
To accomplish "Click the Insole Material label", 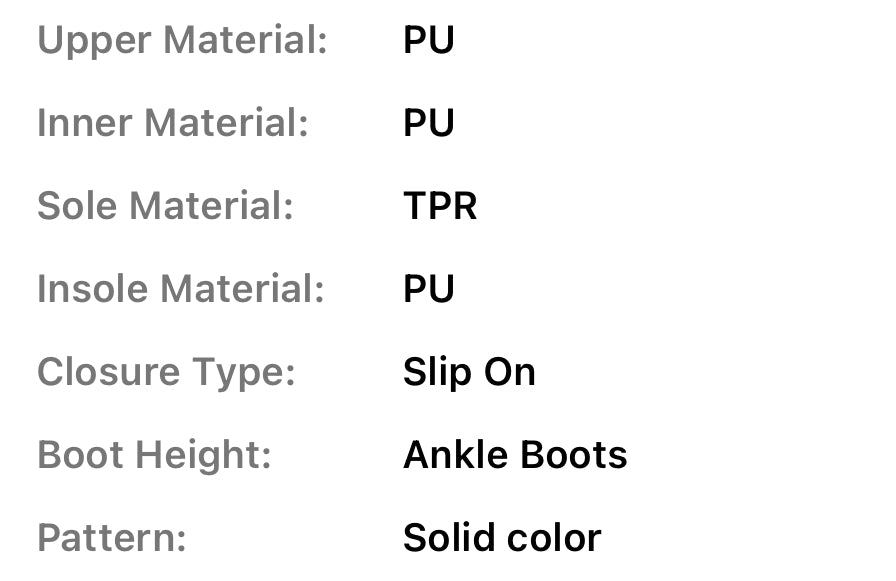I will click(x=181, y=290).
